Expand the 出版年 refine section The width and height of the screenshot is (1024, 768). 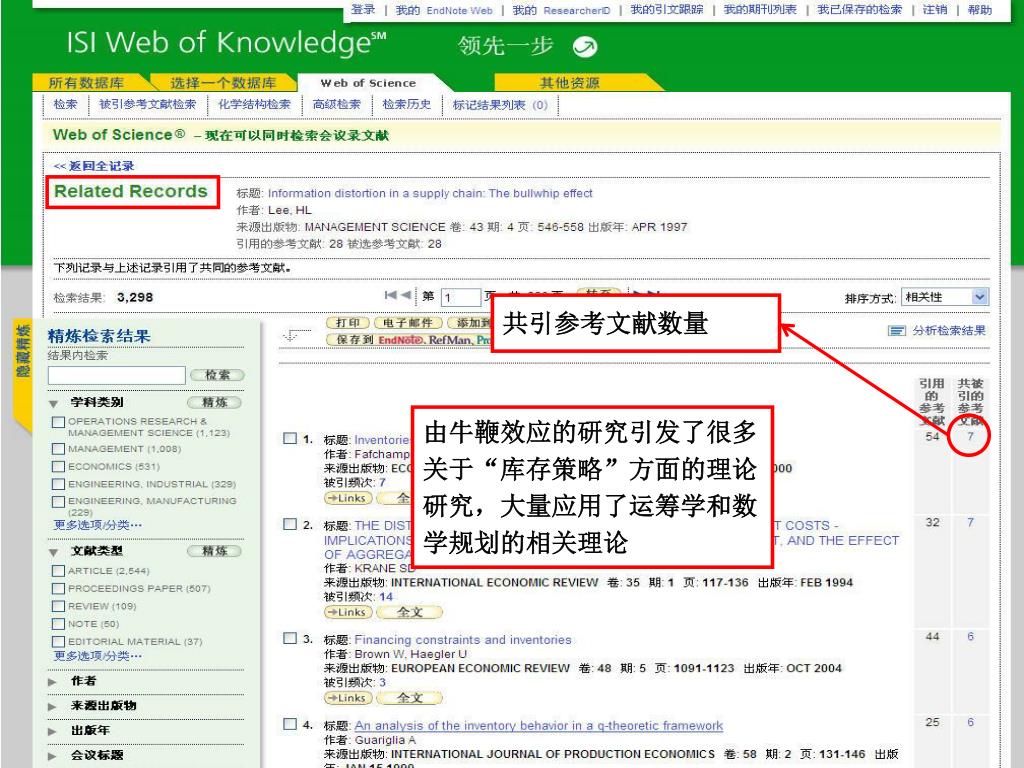pyautogui.click(x=54, y=730)
